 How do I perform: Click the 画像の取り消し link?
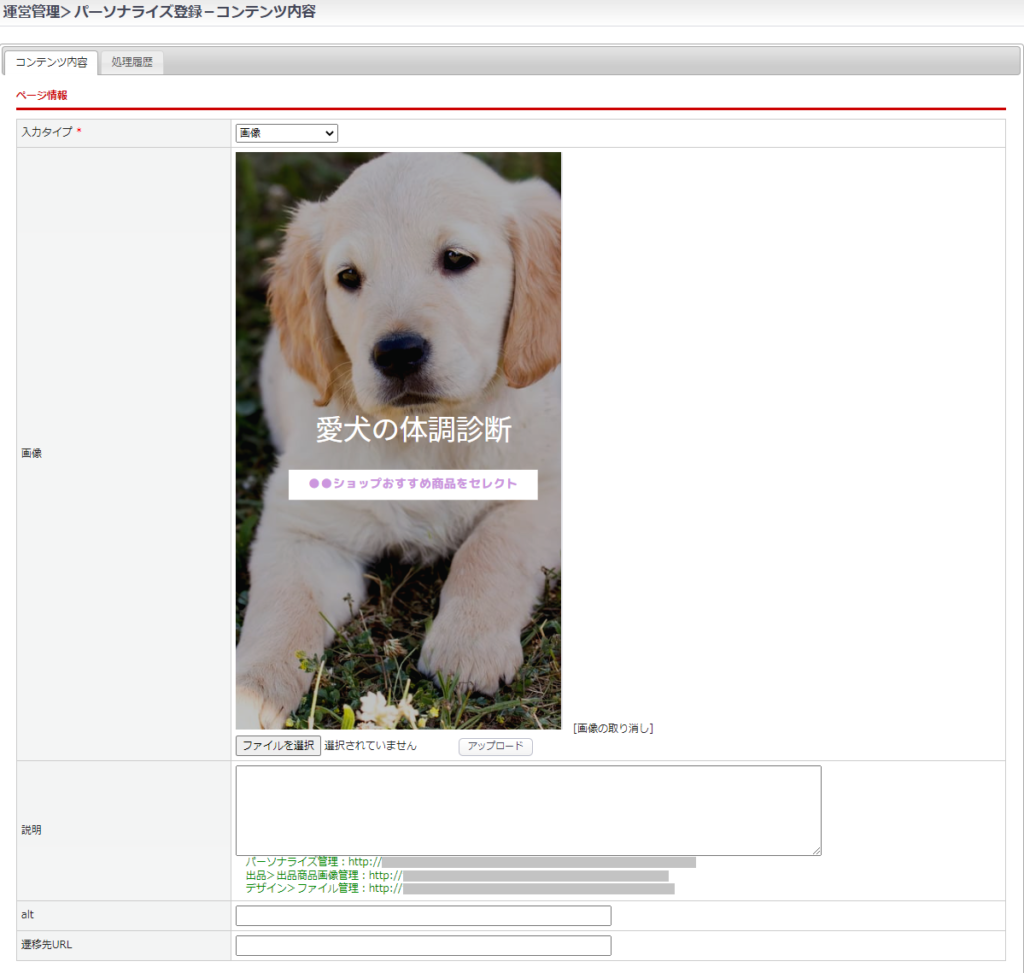(613, 728)
